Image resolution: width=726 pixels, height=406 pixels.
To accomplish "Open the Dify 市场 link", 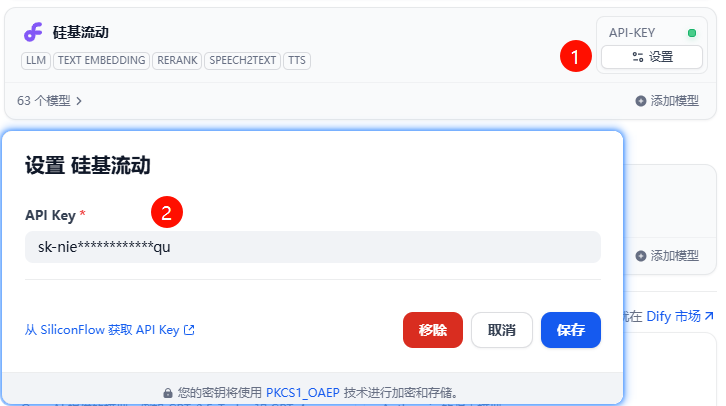I will [x=680, y=316].
